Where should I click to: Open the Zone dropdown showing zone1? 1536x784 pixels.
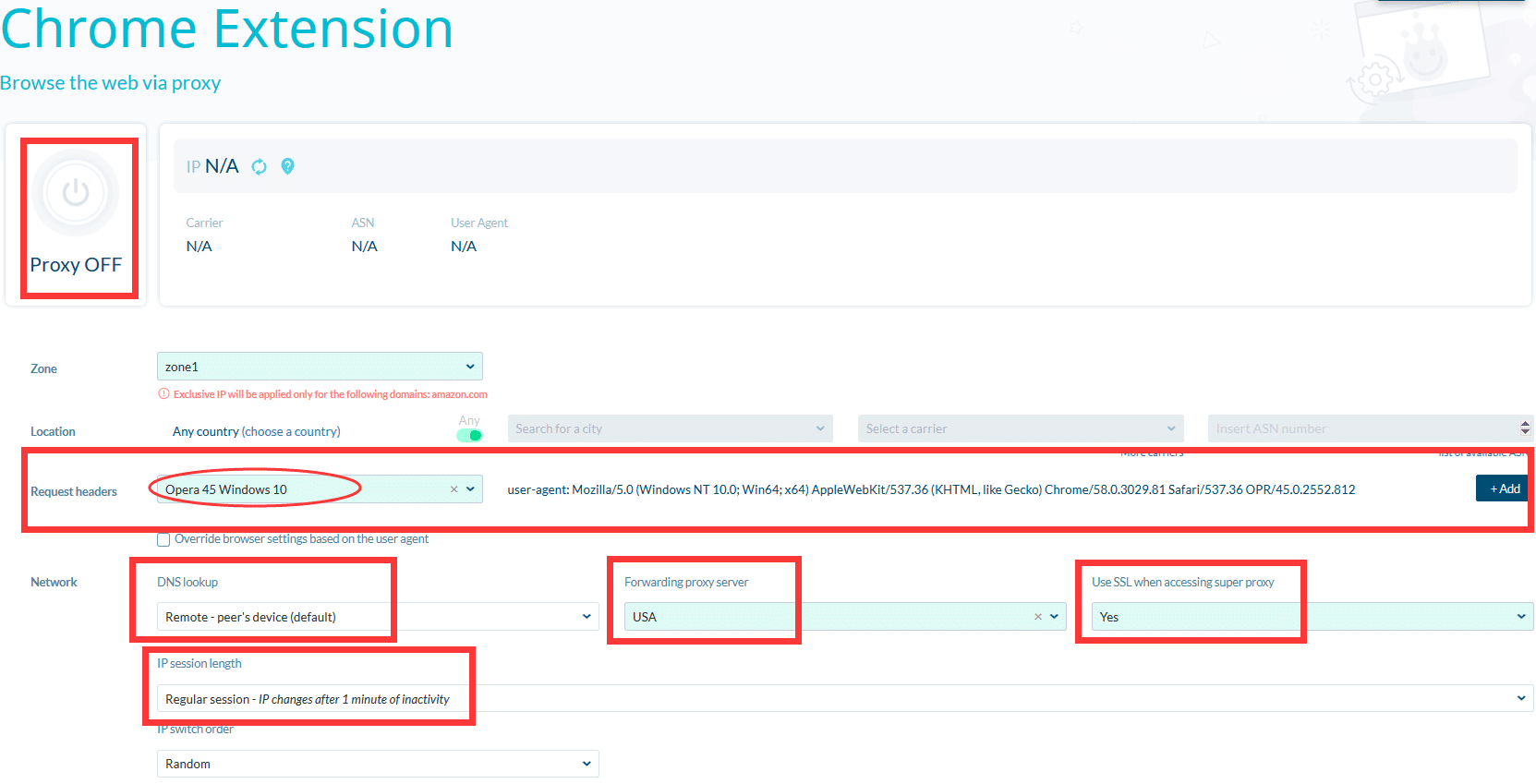pos(320,367)
